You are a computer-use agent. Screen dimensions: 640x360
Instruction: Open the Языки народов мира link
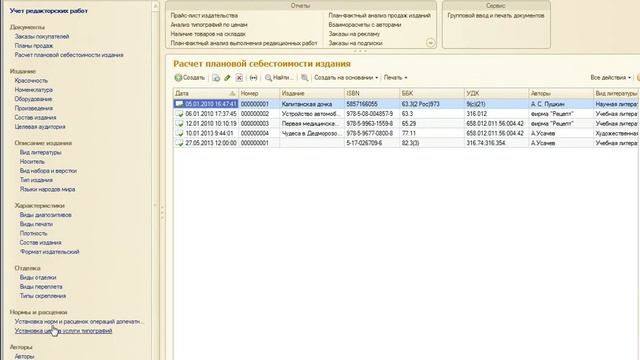[47, 189]
